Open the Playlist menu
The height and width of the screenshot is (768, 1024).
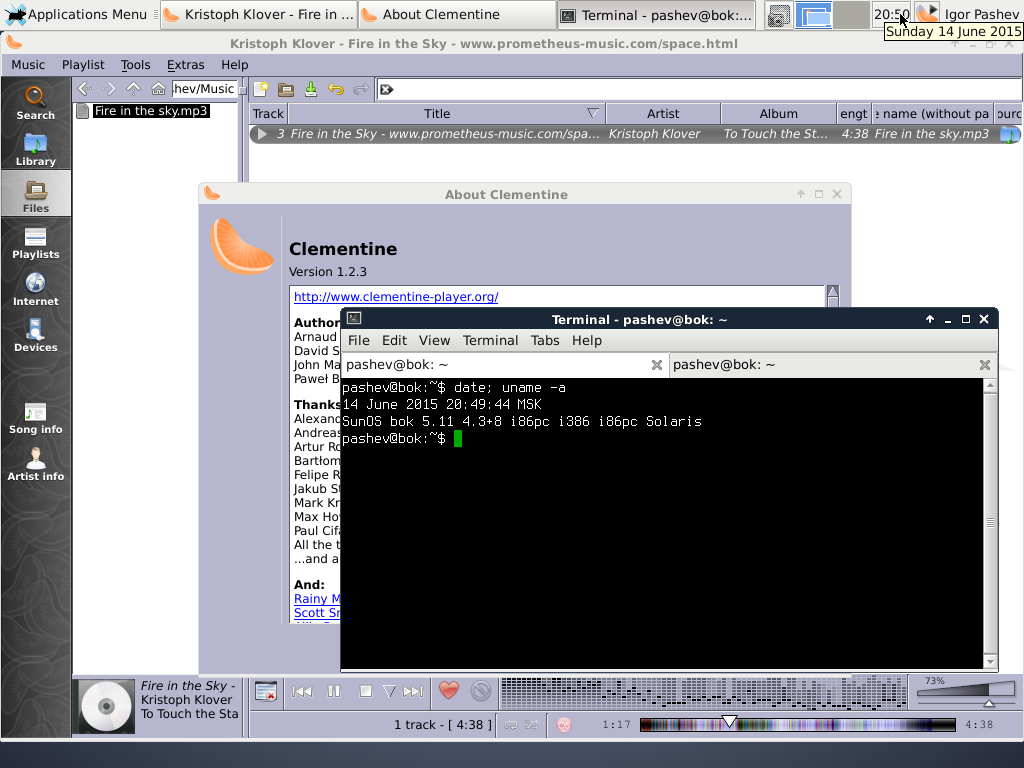click(x=83, y=65)
